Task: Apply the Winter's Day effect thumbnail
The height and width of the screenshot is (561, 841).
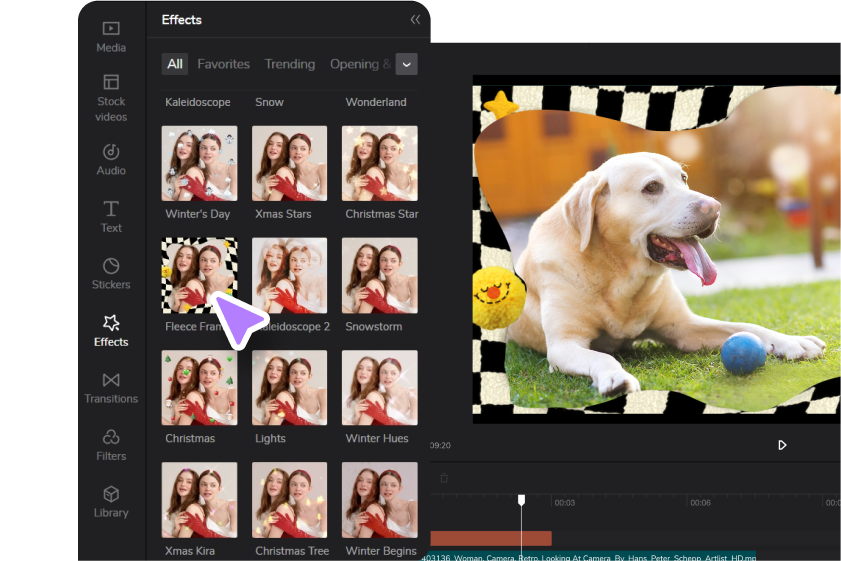Action: [x=199, y=163]
